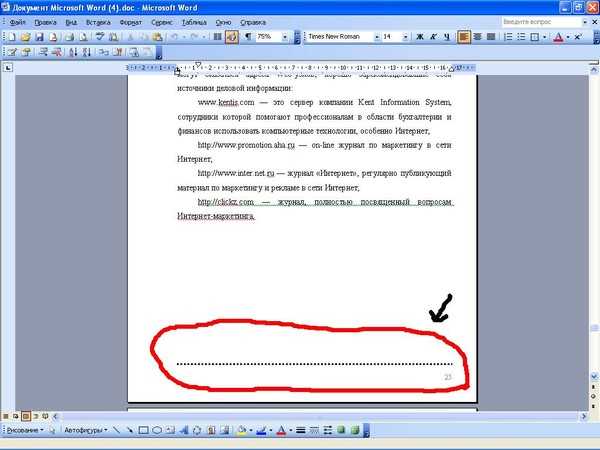
Task: Create a new blank document
Action: [x=12, y=37]
